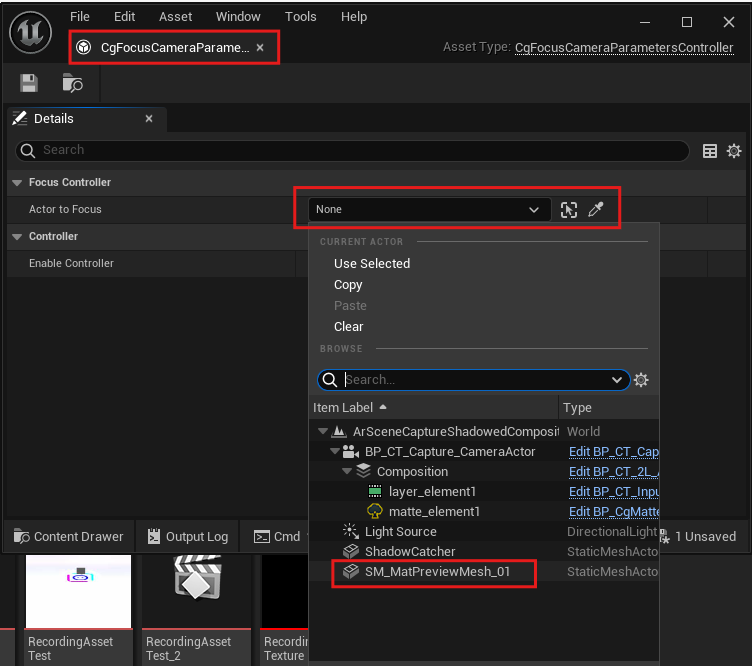Open the Details panel settings gear

pyautogui.click(x=734, y=151)
